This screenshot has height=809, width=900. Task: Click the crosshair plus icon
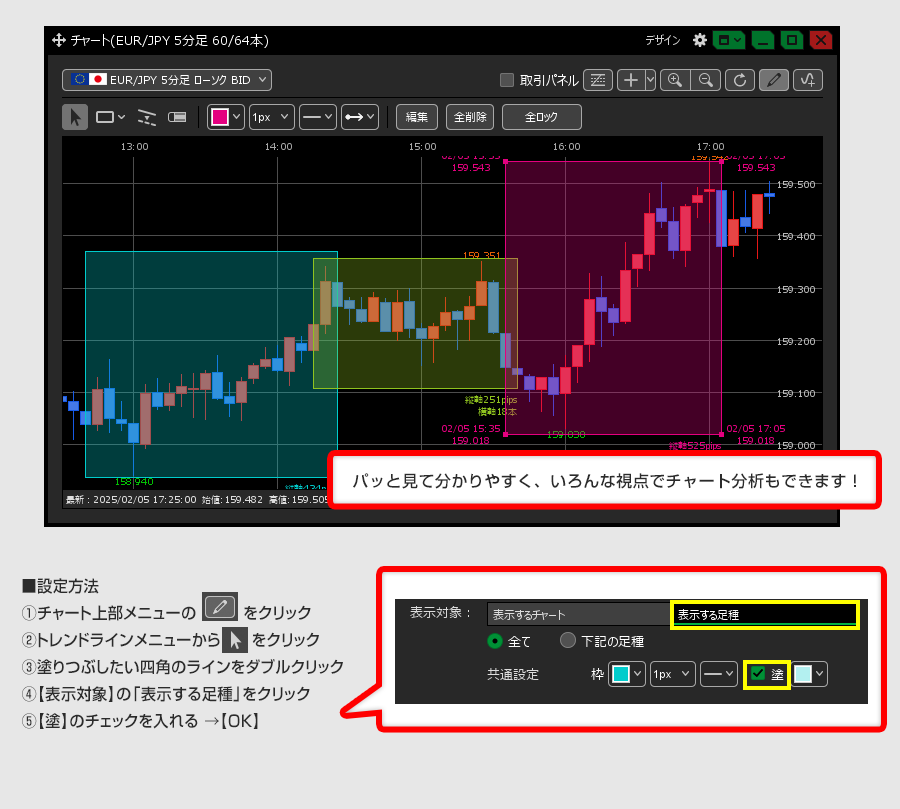click(x=631, y=80)
